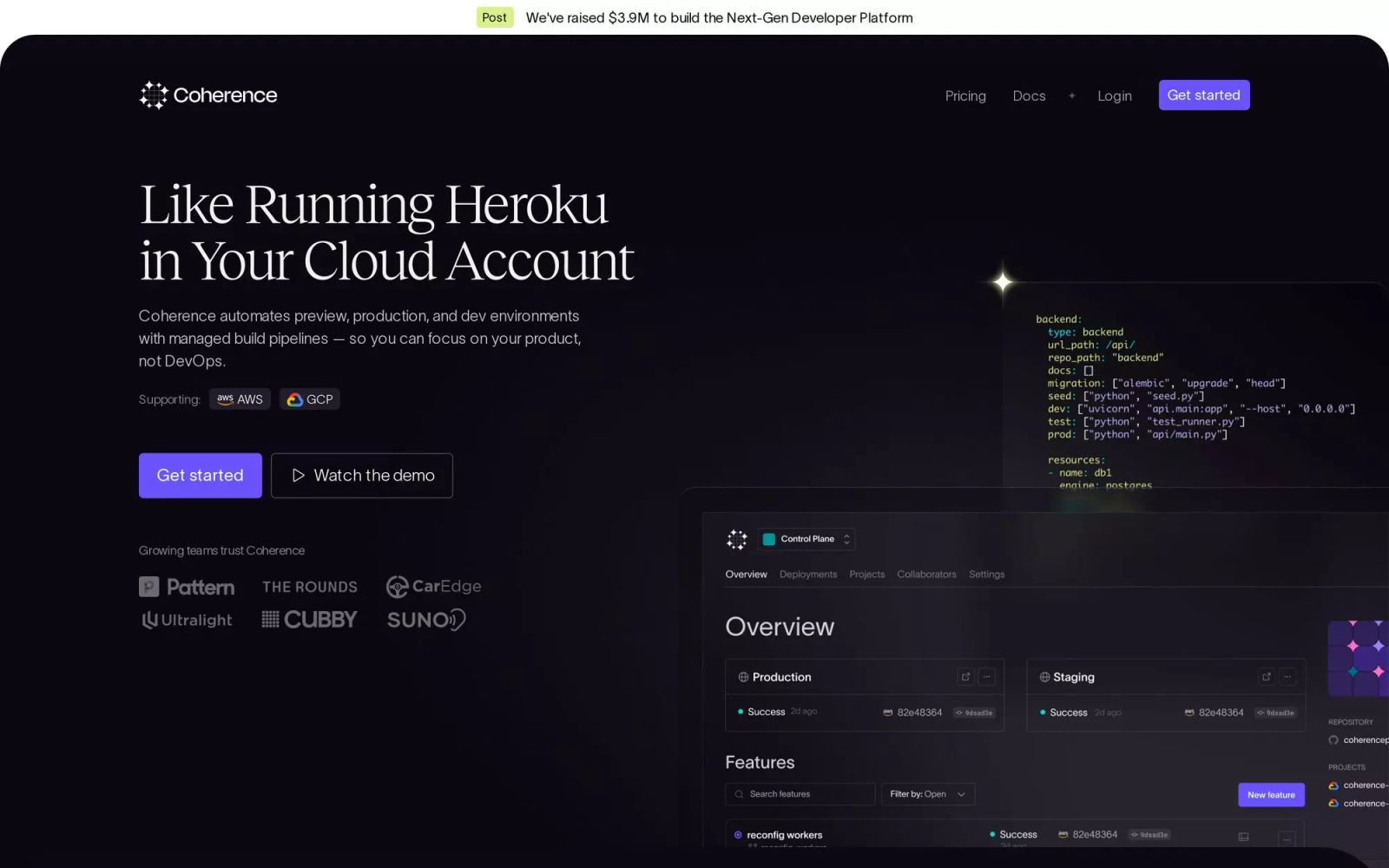
Task: Click the patterned project thumbnail in dashboard
Action: tap(1358, 659)
